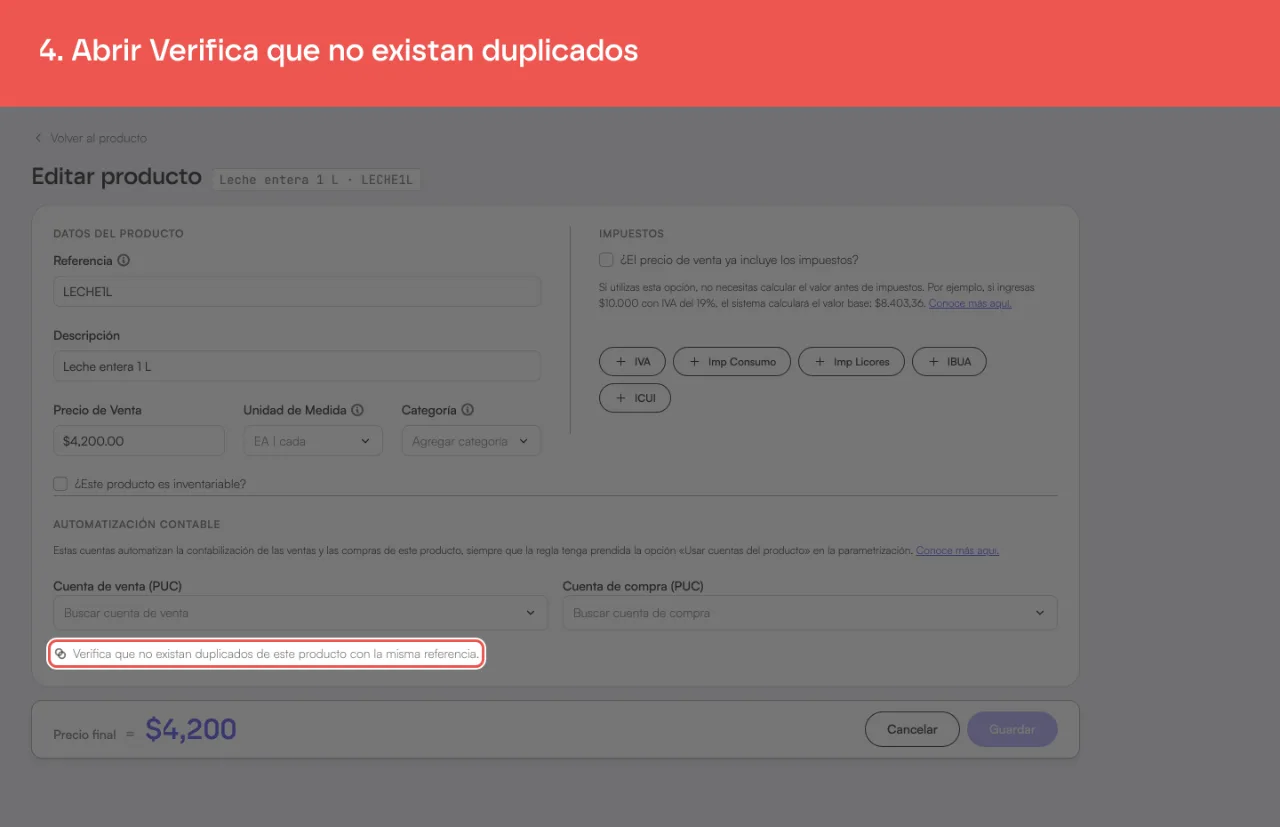Viewport: 1280px width, 827px height.
Task: Add the Imp Consumo tax
Action: [732, 361]
